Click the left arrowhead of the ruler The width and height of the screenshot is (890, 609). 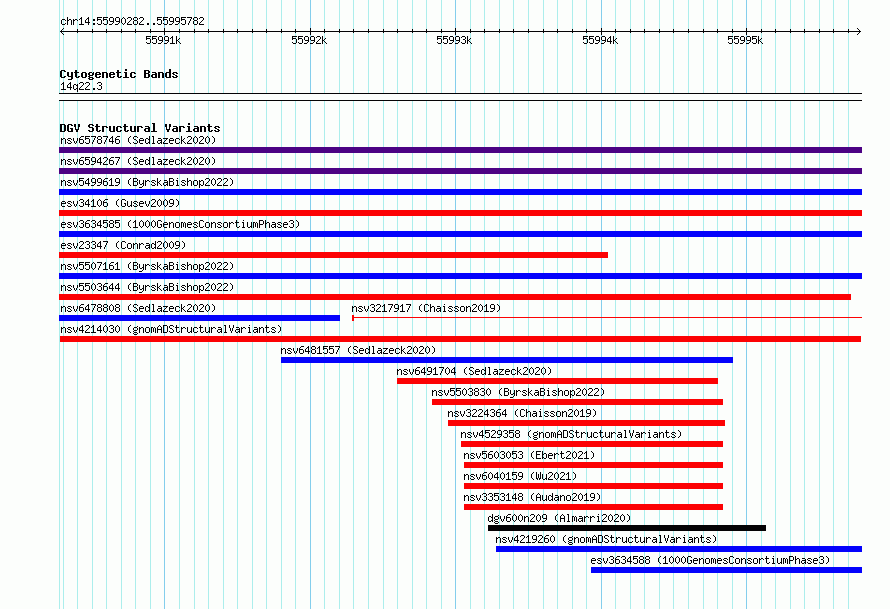[x=62, y=32]
